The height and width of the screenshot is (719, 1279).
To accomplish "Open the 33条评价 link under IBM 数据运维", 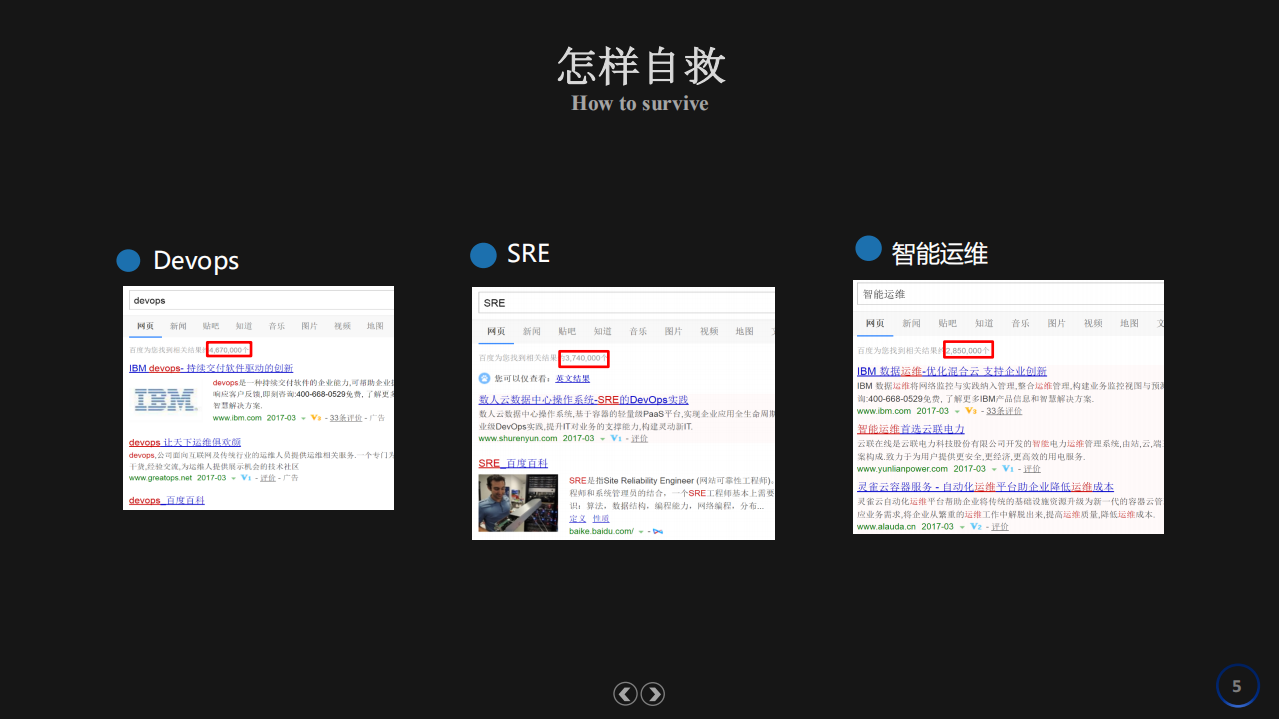I will 1004,411.
